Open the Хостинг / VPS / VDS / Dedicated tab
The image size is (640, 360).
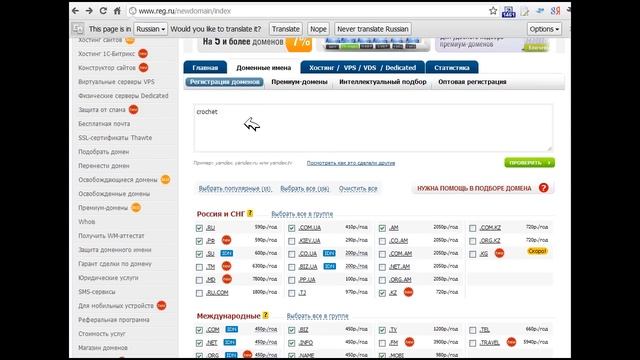(x=362, y=67)
